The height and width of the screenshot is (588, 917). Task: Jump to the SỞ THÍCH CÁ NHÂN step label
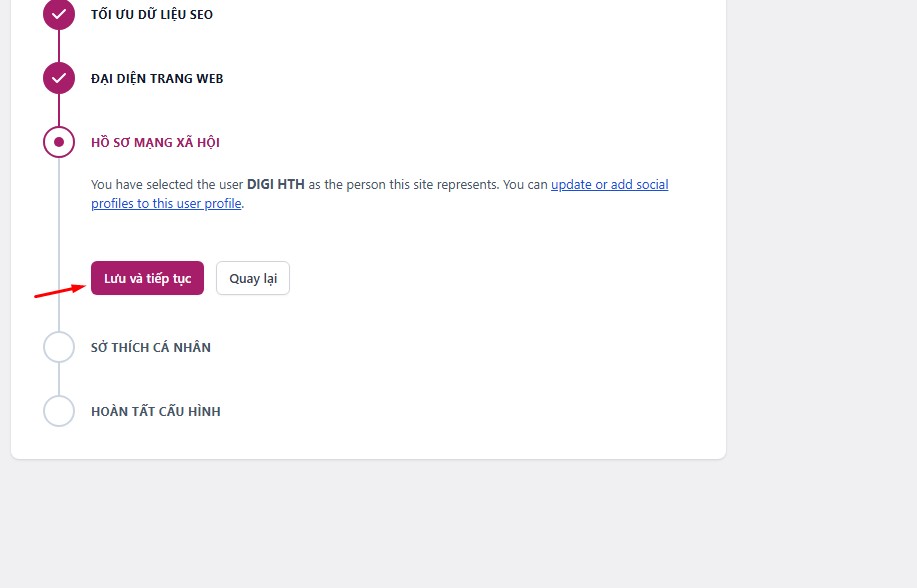pyautogui.click(x=151, y=347)
